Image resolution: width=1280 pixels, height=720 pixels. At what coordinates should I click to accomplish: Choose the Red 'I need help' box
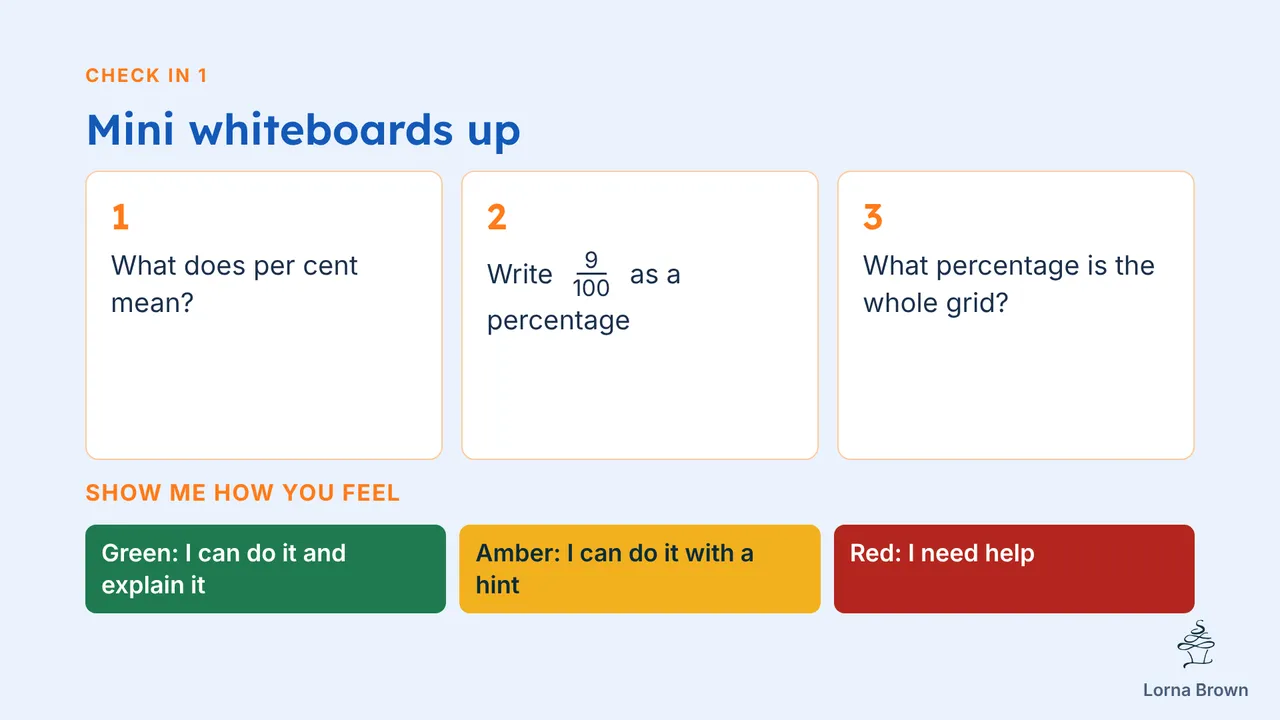click(x=1014, y=569)
